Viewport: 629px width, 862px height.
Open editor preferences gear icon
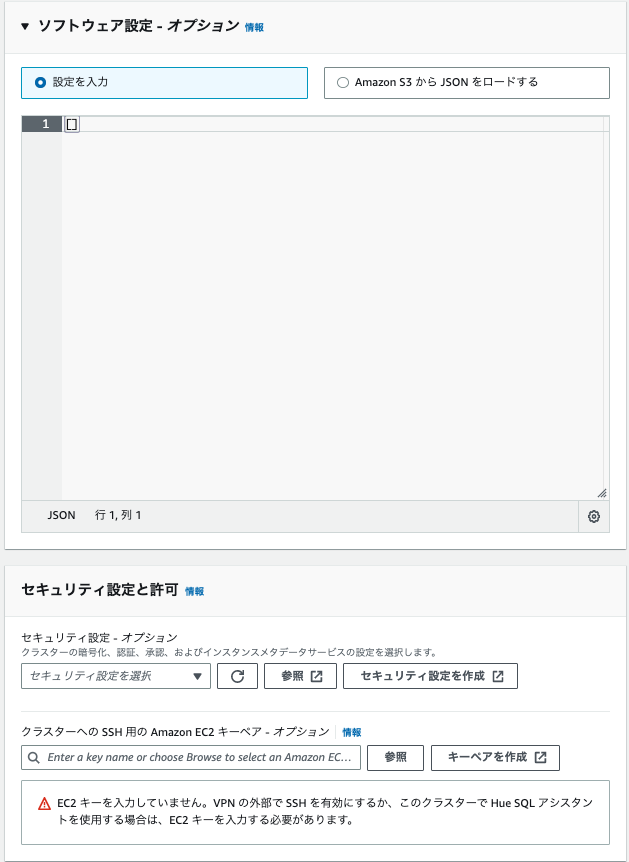coord(594,516)
